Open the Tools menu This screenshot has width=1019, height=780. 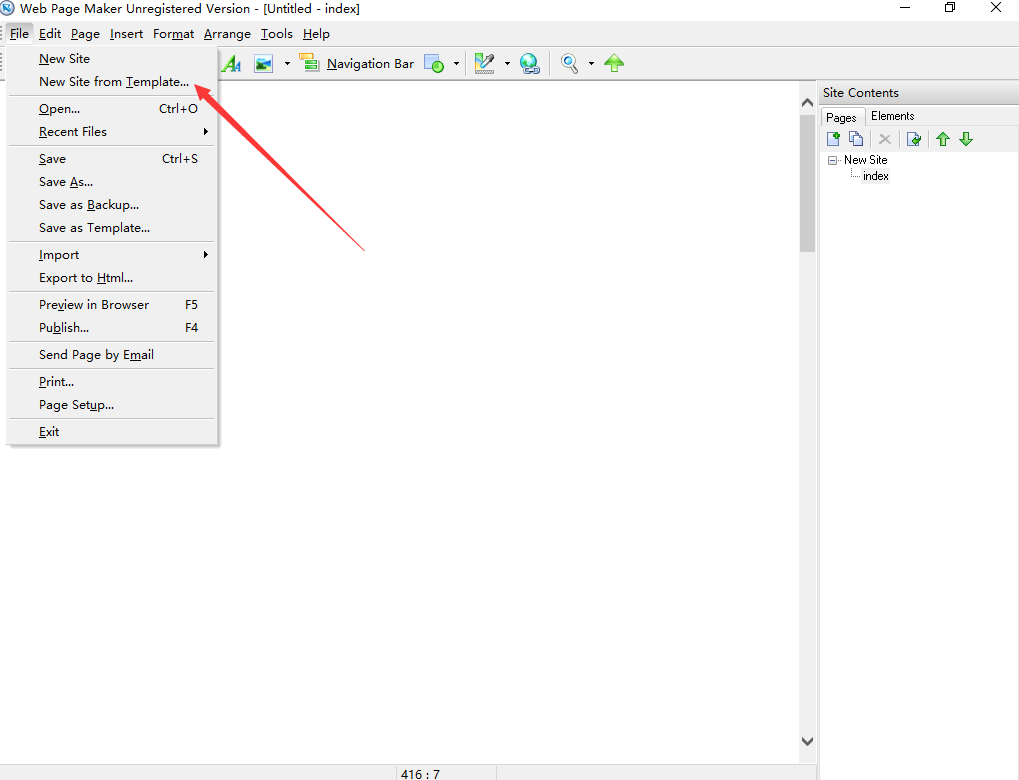pyautogui.click(x=276, y=33)
